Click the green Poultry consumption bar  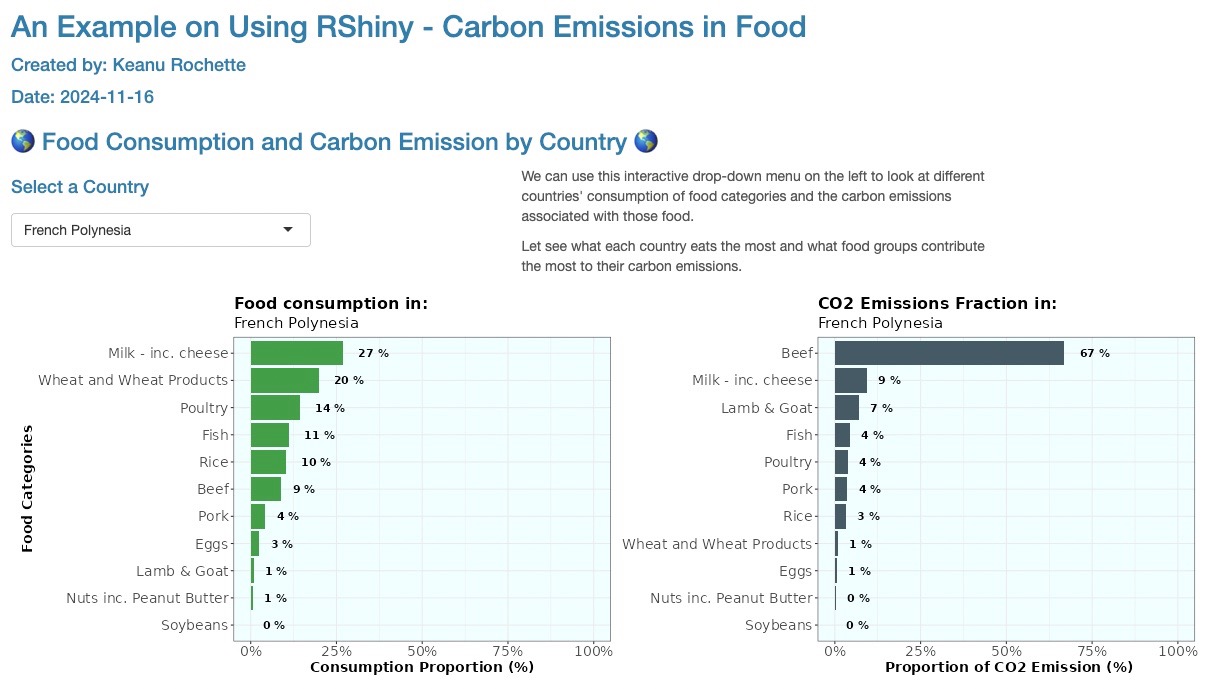click(x=275, y=408)
